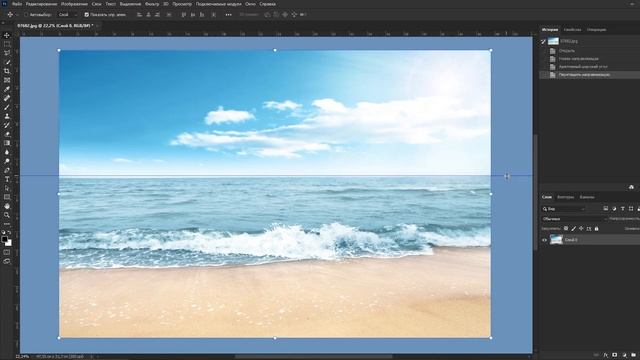Click the Quick Mask mode icon
640x360 pixels.
pos(7,252)
